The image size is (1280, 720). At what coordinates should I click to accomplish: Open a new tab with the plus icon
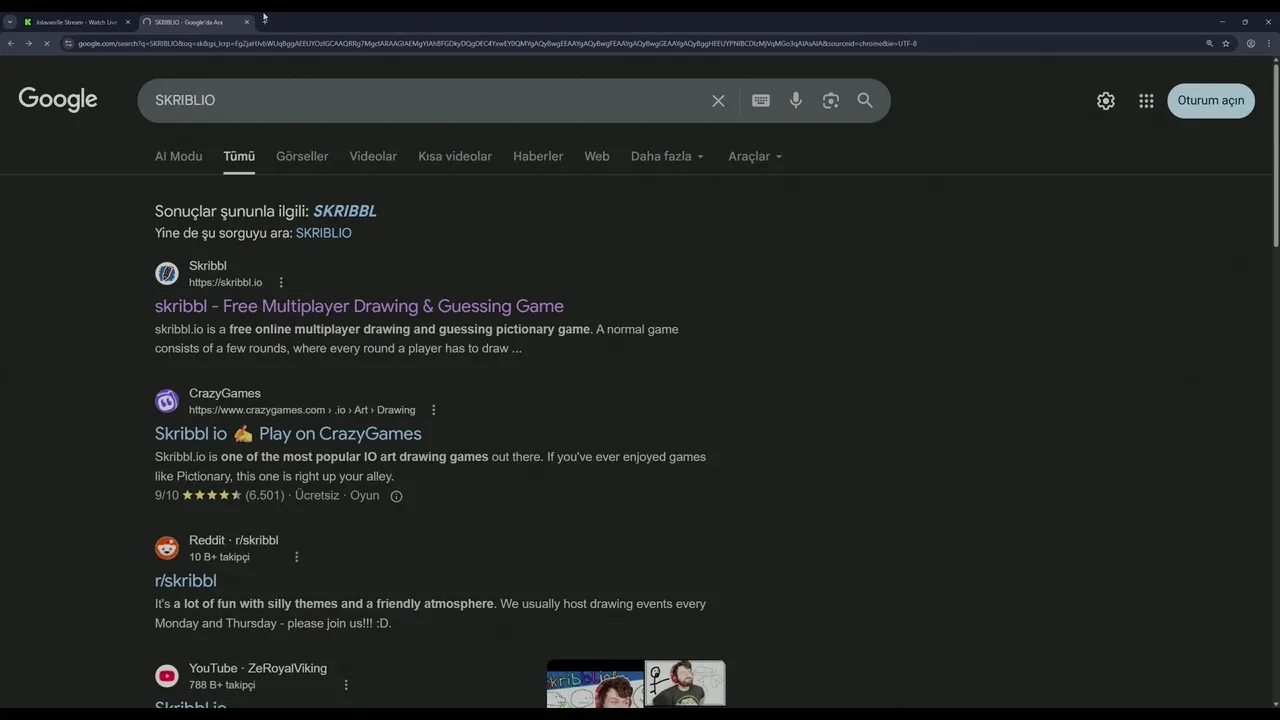click(265, 21)
